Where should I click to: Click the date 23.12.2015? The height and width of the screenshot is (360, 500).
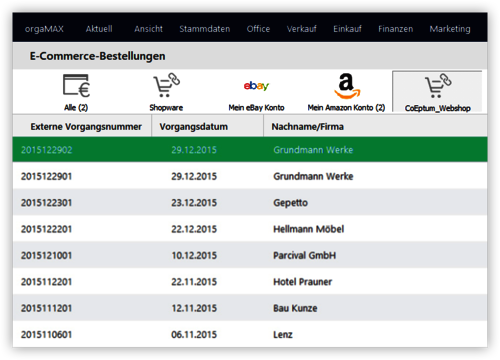(194, 203)
